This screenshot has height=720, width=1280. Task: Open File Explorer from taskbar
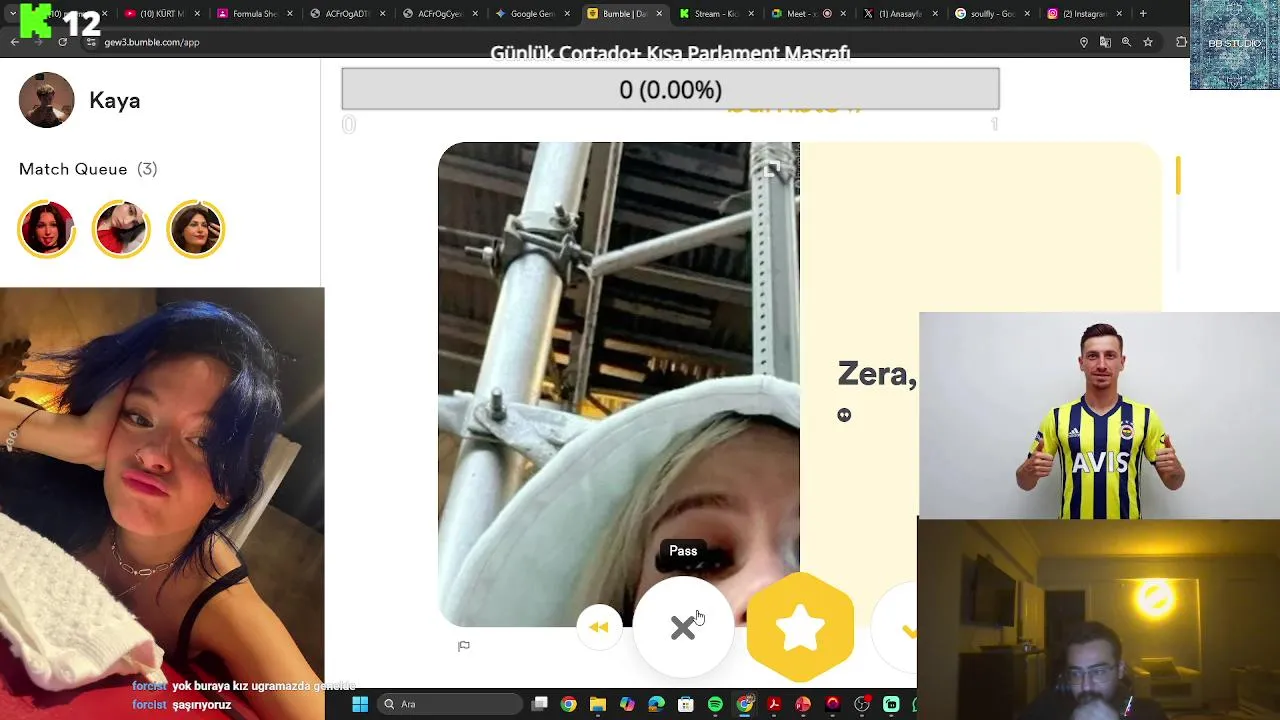click(x=598, y=704)
